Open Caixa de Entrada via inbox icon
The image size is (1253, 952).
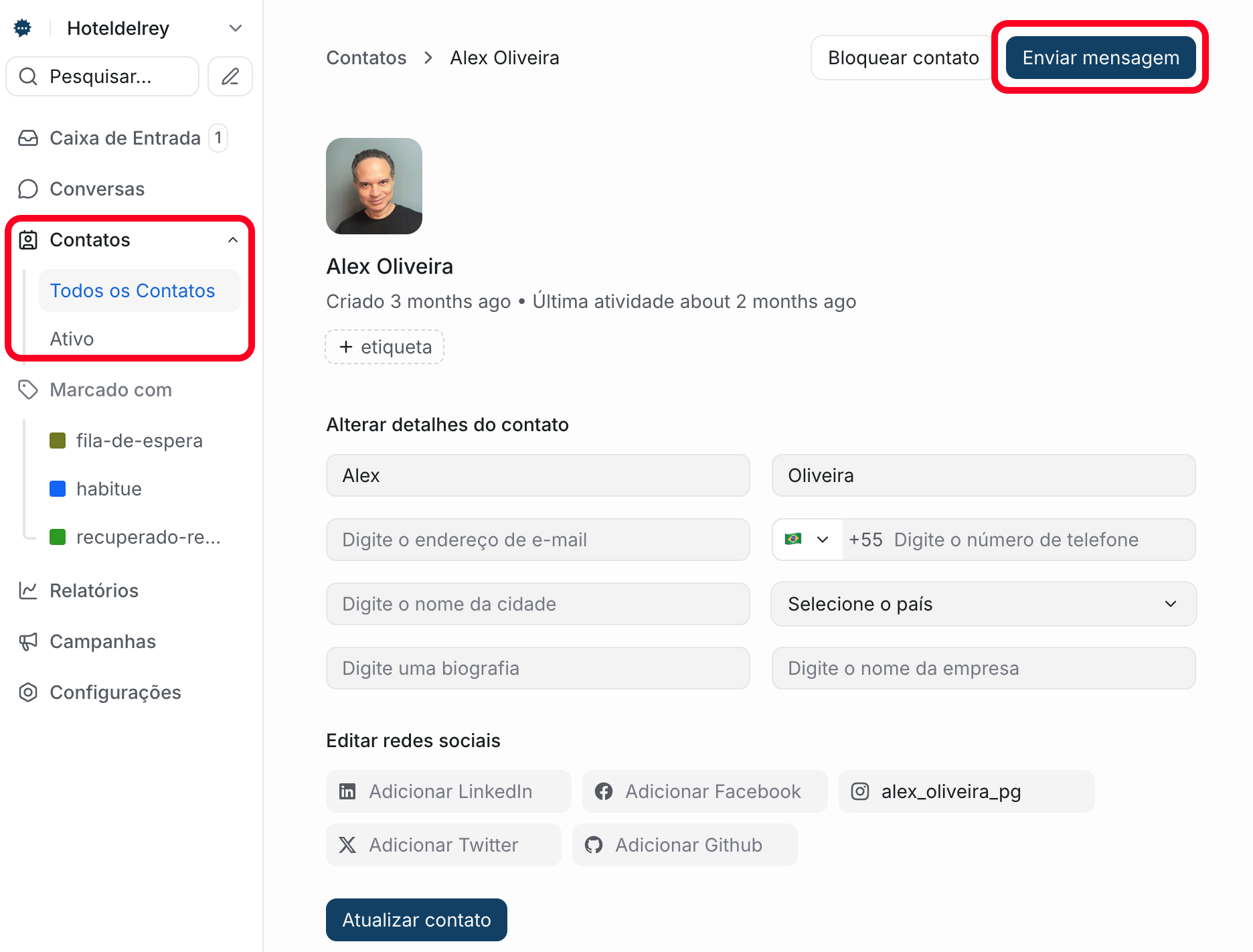(27, 138)
